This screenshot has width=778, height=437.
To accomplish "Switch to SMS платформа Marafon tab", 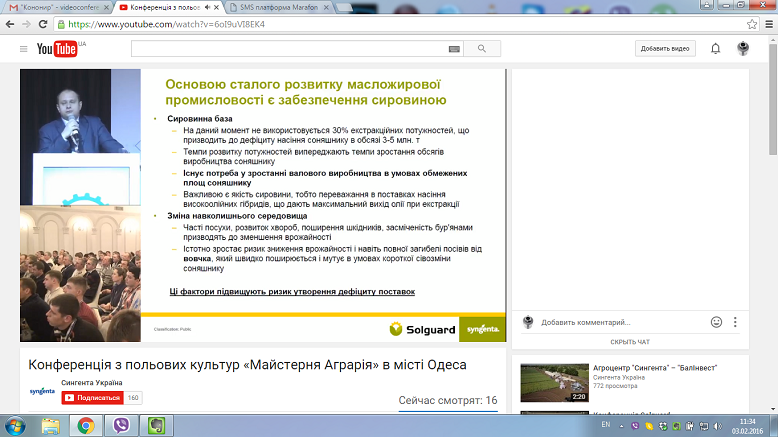I will 278,7.
